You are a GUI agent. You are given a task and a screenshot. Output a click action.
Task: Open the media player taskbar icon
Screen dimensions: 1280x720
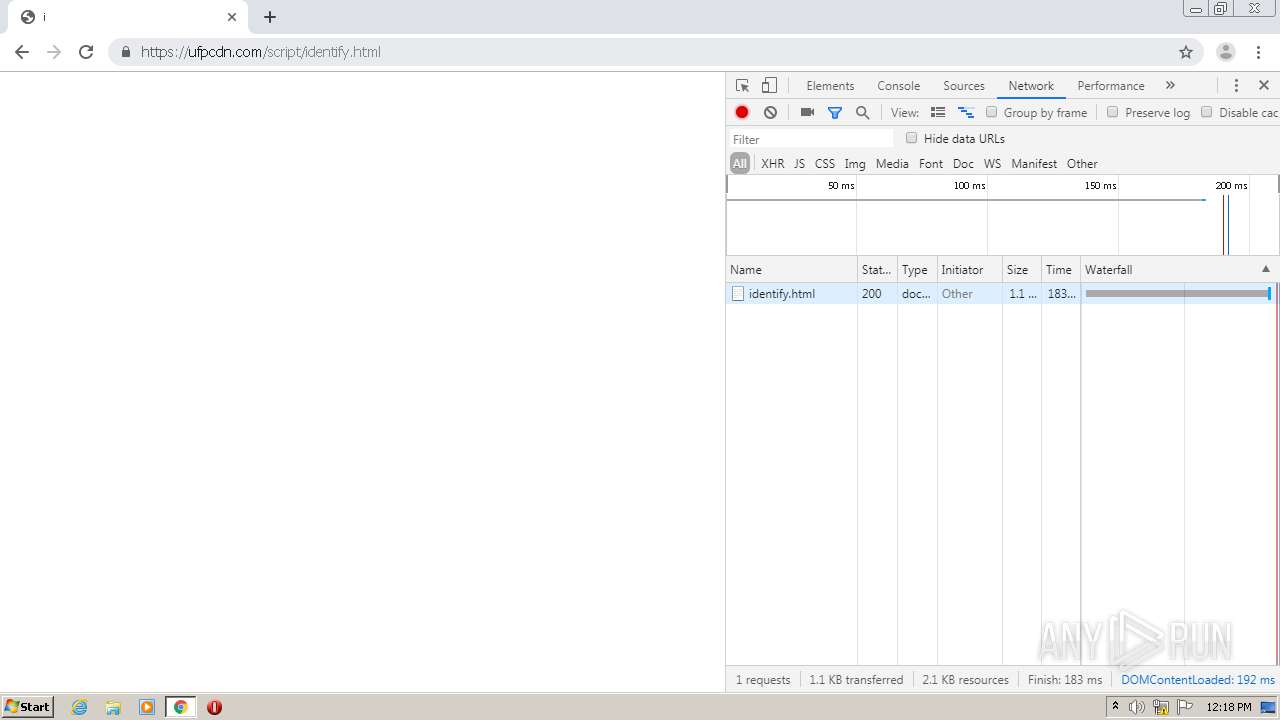click(x=147, y=707)
